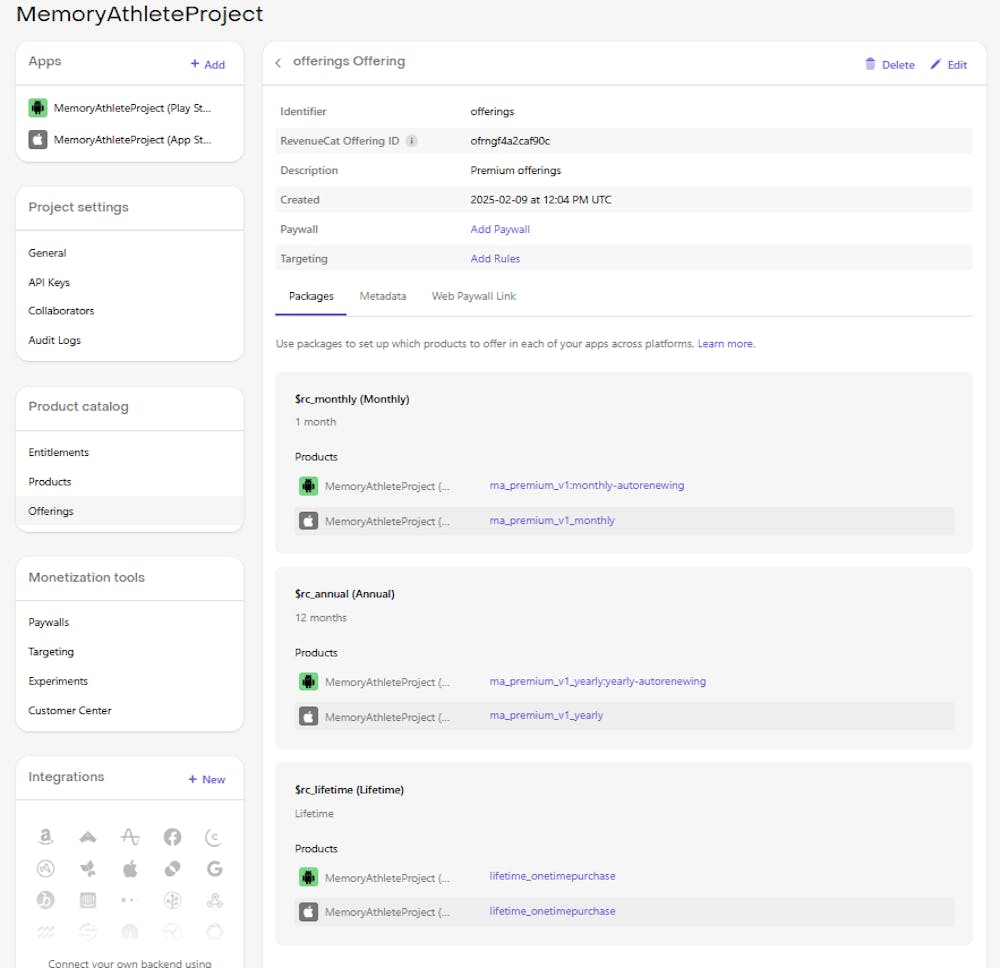Open the Learn more link
Screen dimensions: 1000x968
[x=726, y=344]
